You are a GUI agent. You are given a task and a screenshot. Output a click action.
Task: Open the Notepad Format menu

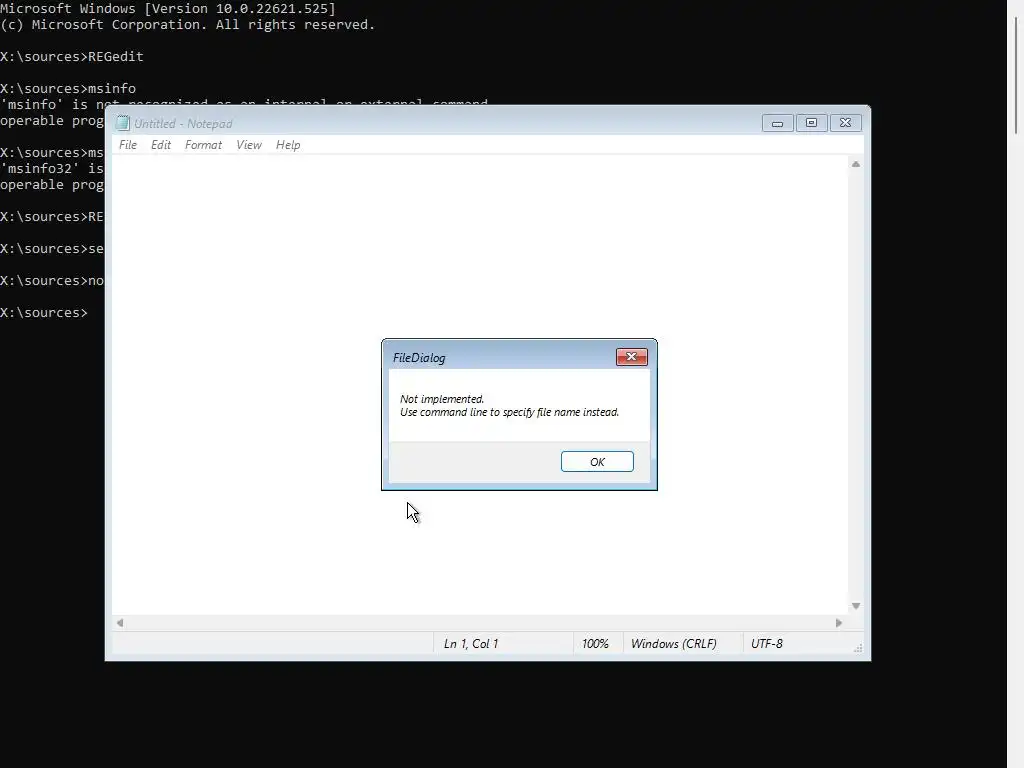(203, 145)
